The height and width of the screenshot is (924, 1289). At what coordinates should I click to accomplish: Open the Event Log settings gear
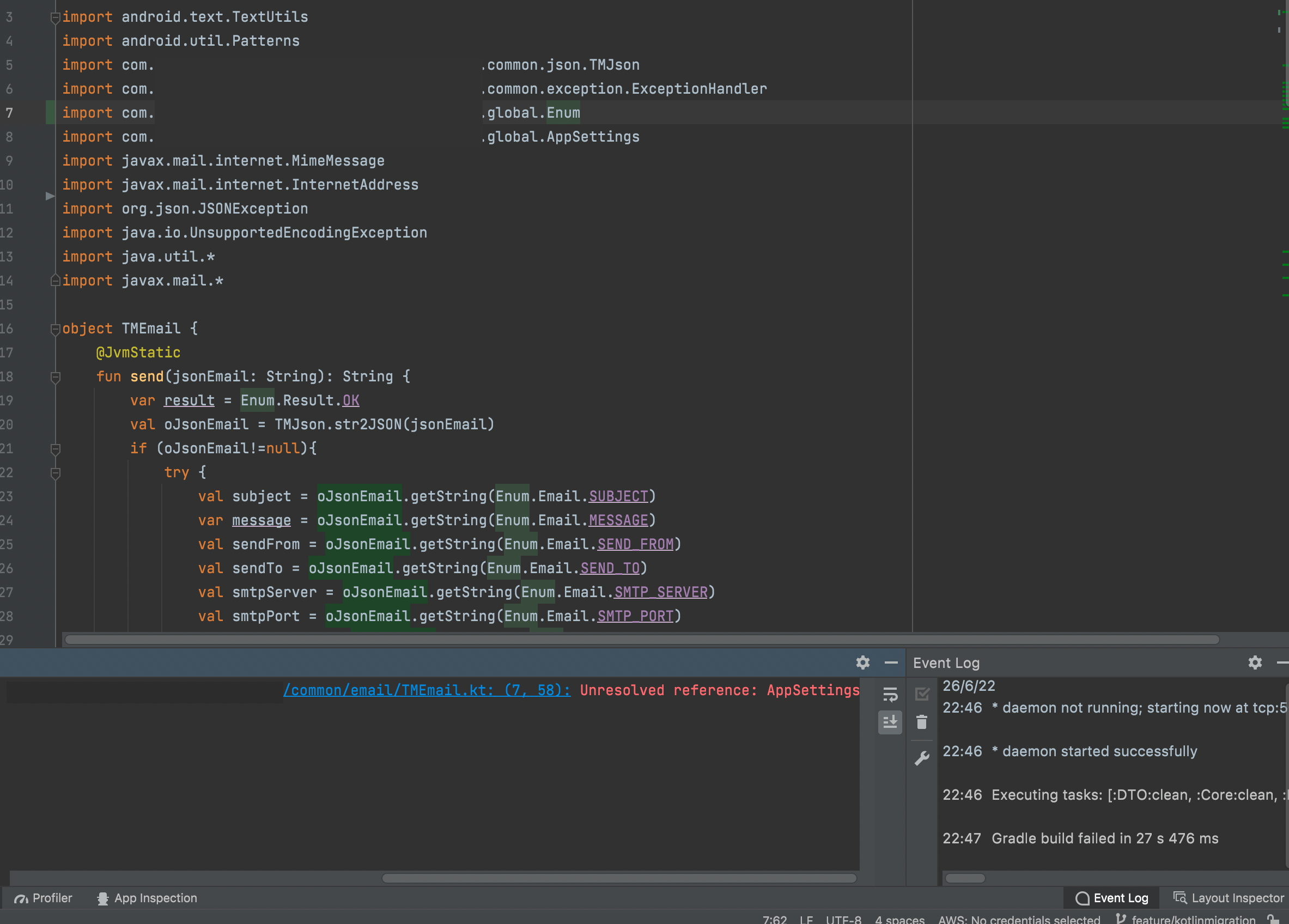tap(1255, 662)
